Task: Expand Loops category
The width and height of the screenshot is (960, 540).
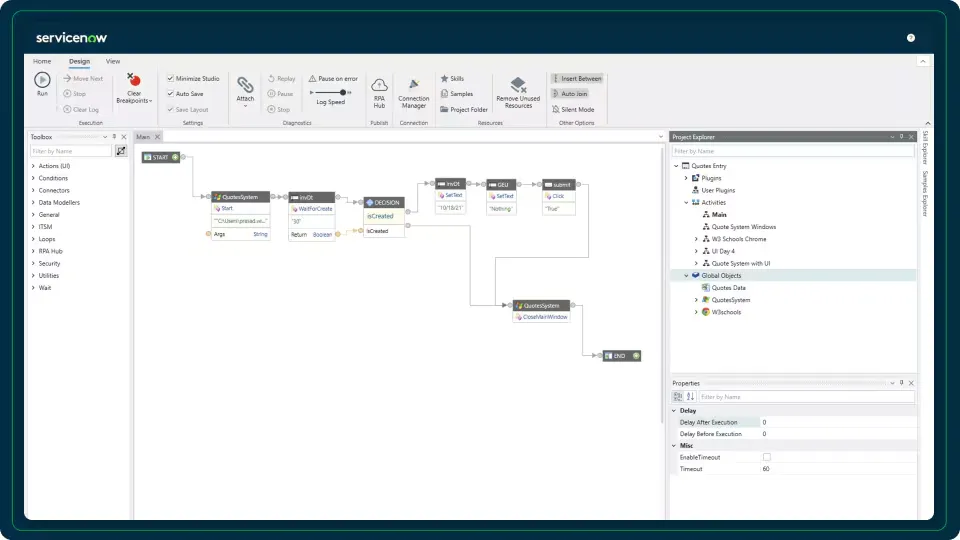Action: pyautogui.click(x=33, y=239)
